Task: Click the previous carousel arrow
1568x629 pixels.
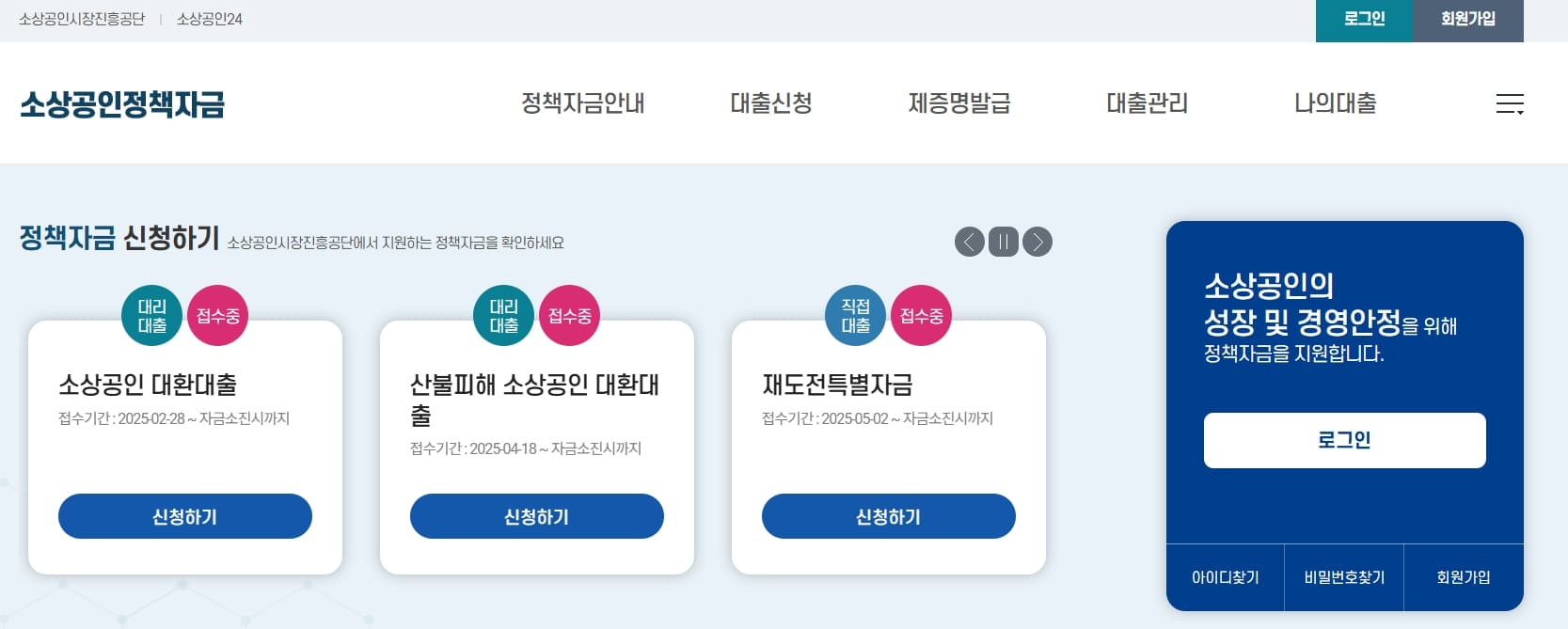Action: [970, 242]
